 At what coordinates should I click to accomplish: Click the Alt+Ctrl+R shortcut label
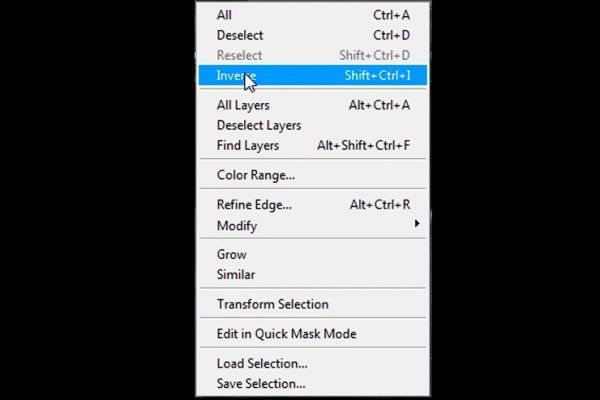pyautogui.click(x=380, y=205)
